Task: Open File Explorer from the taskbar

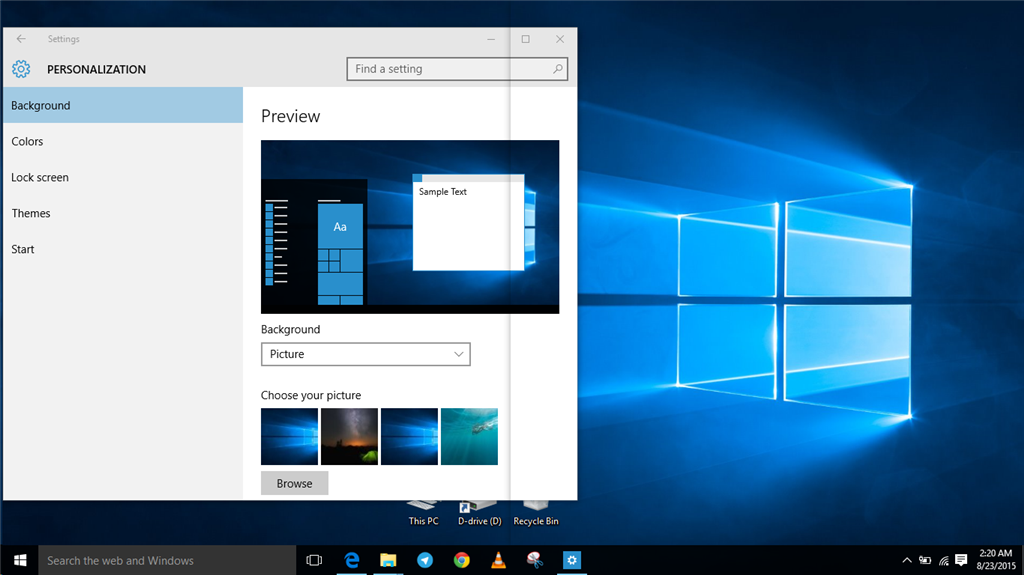Action: [389, 560]
